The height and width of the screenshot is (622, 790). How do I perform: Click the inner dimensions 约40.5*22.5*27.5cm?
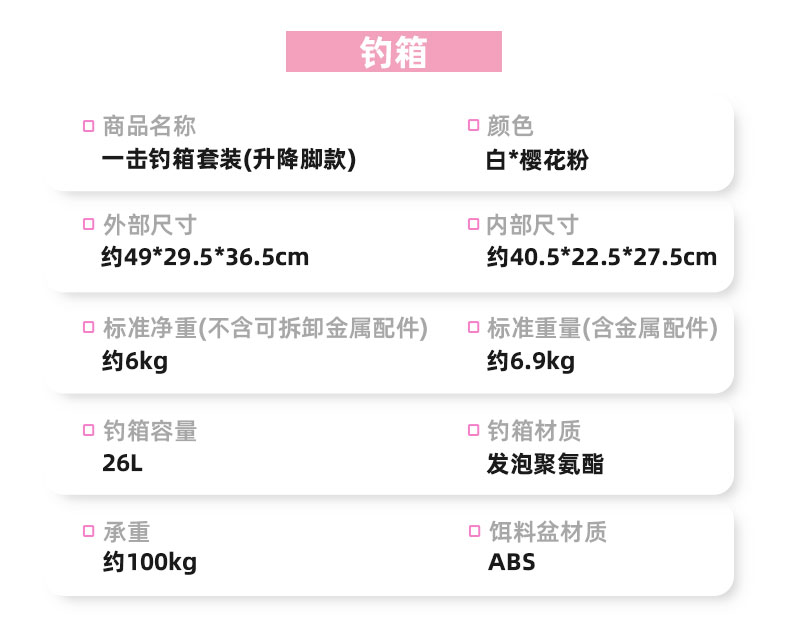[x=602, y=258]
